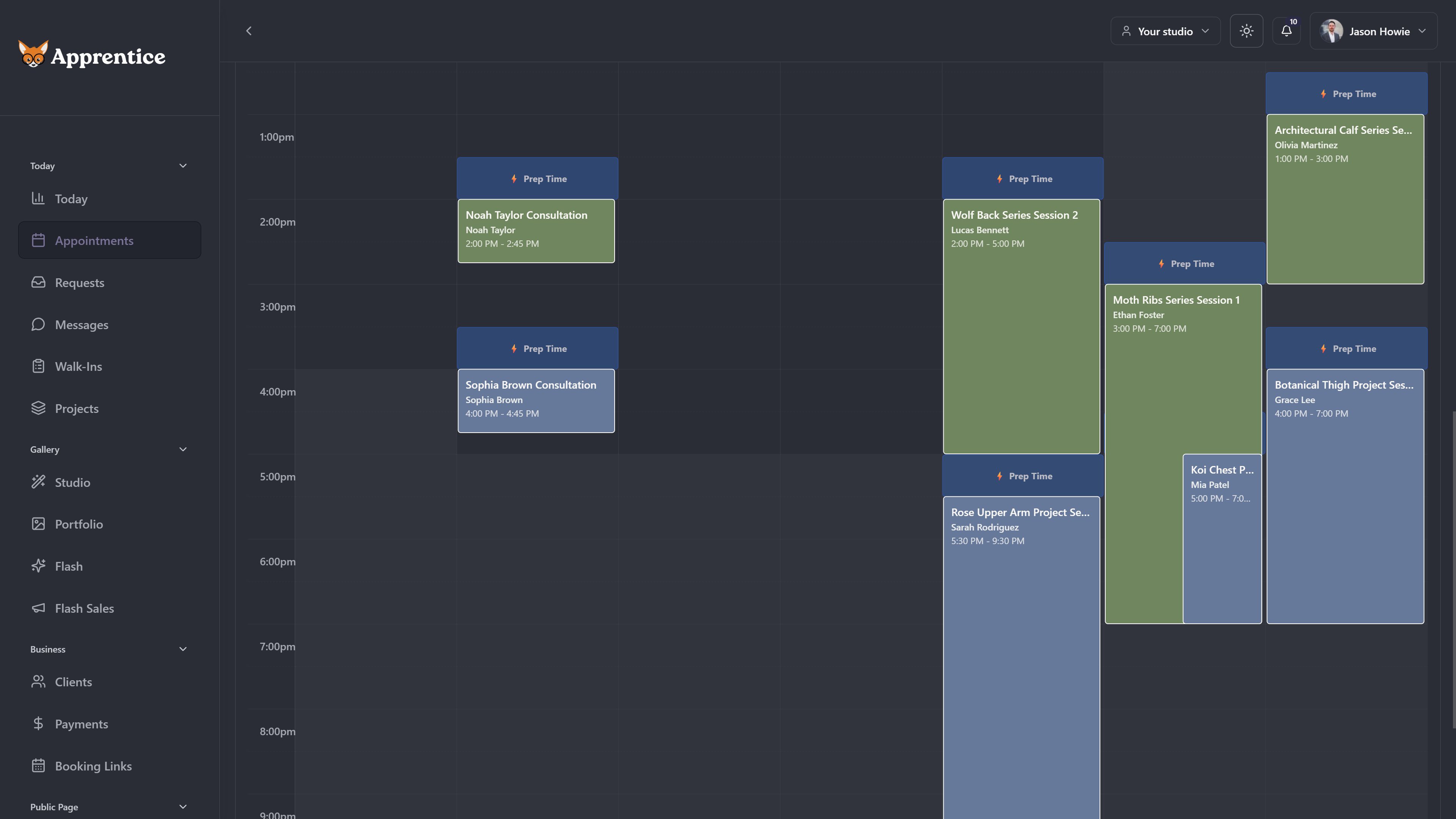The image size is (1456, 819).
Task: Click the 8:00pm time label
Action: point(278,731)
